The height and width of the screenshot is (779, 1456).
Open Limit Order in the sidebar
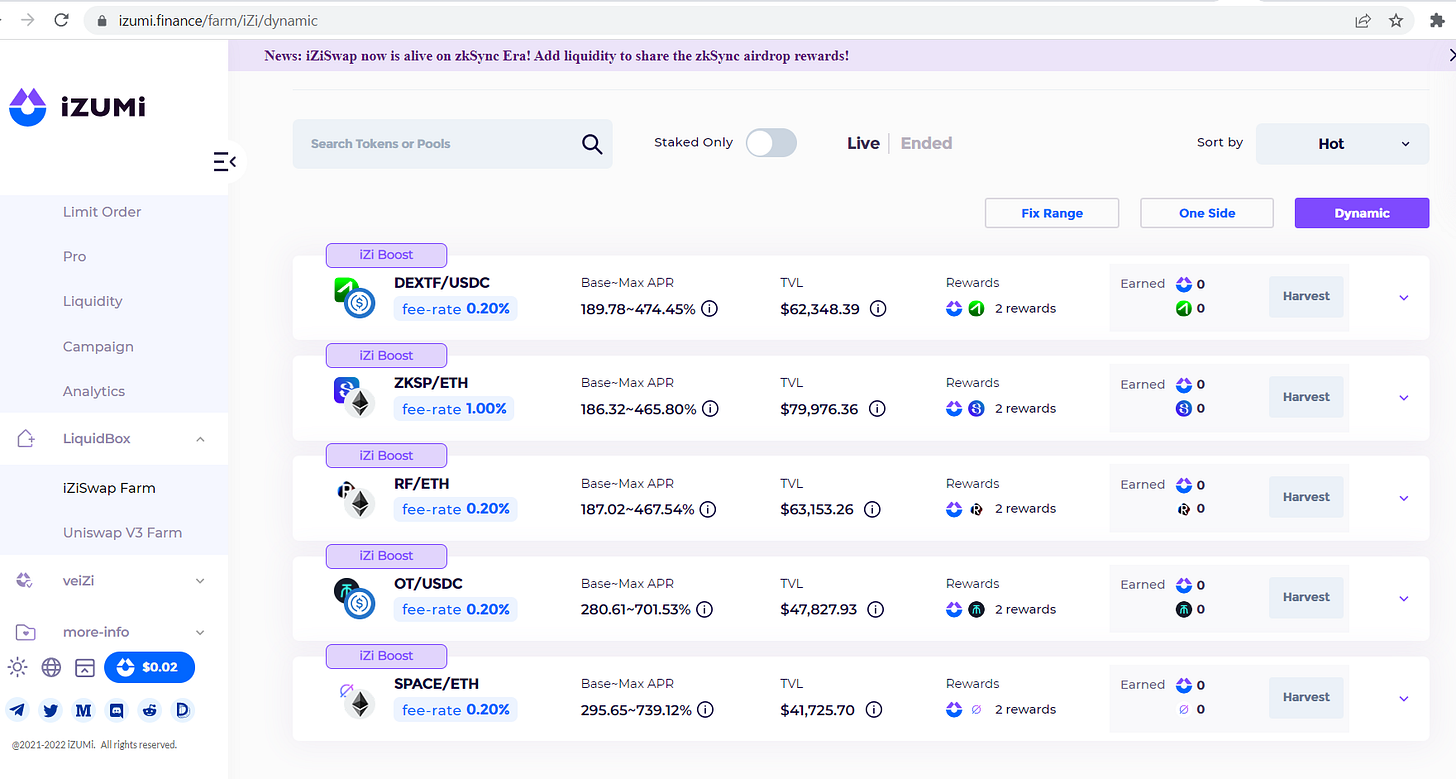click(102, 212)
